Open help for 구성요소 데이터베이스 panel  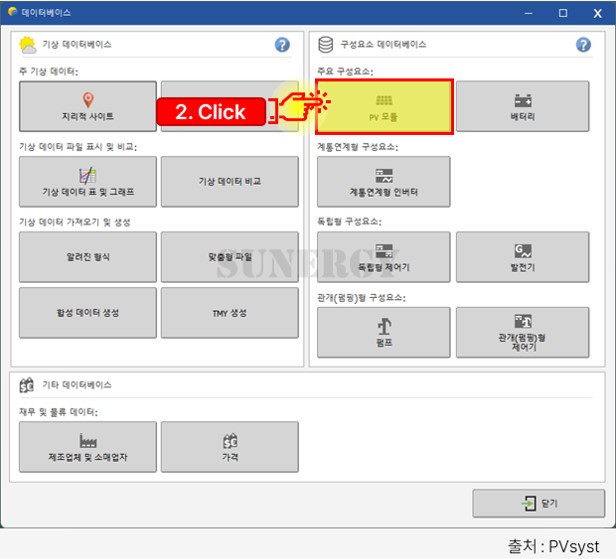[583, 45]
